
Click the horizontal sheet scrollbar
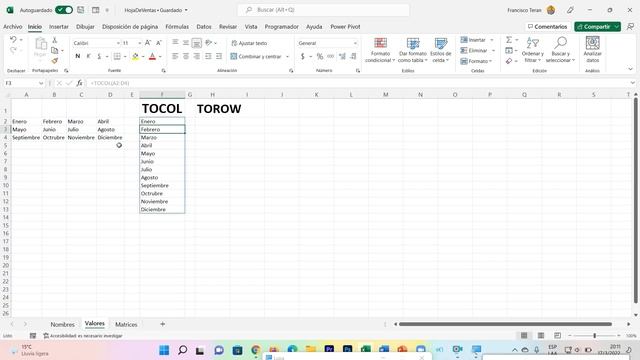click(505, 324)
